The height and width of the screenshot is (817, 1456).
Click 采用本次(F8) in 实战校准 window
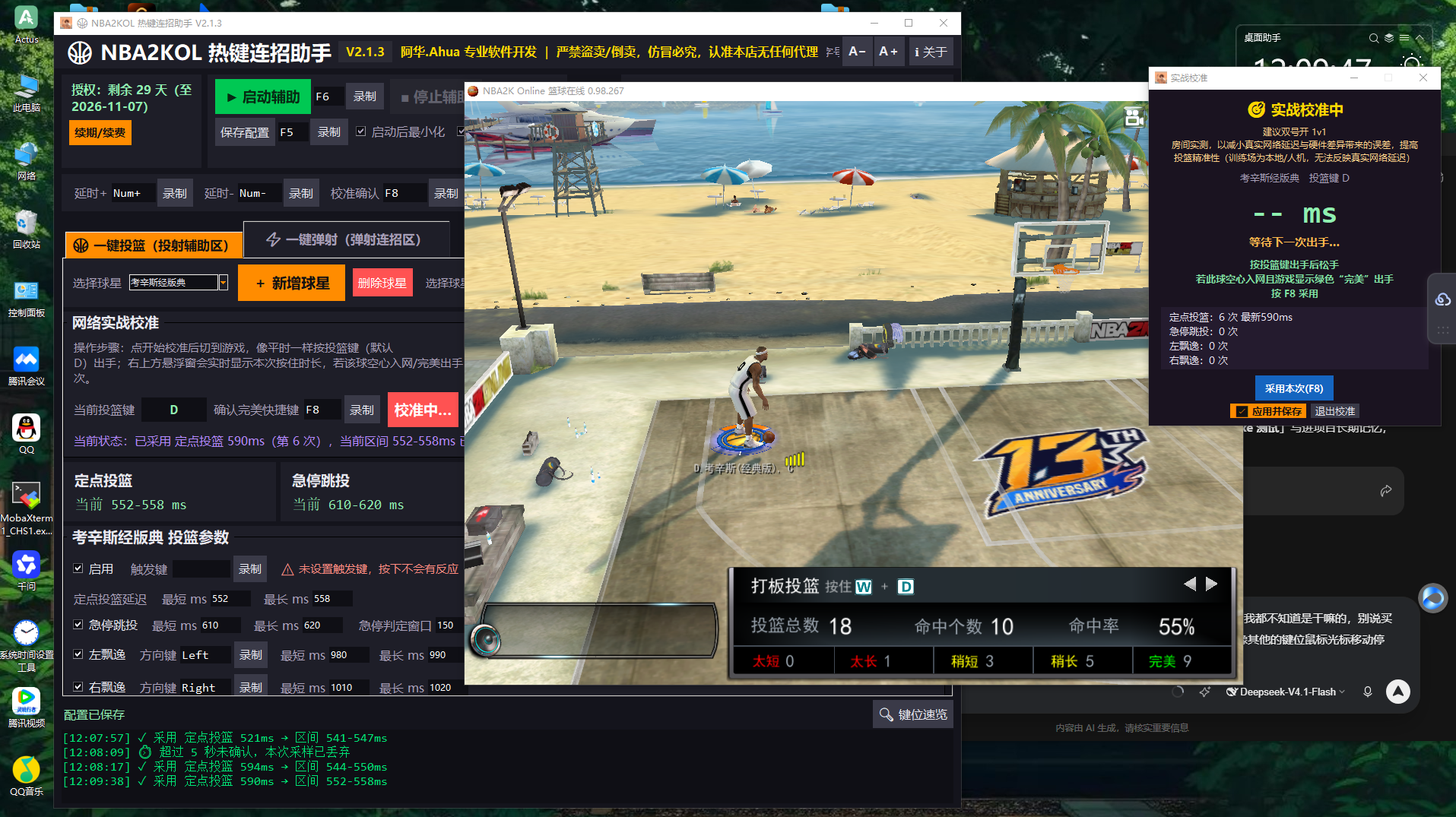[1293, 388]
